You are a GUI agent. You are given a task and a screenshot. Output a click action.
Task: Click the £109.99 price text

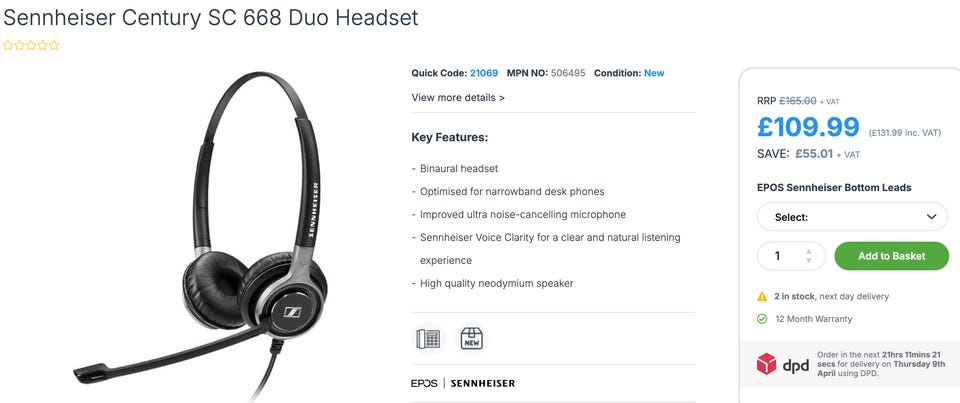coord(808,127)
